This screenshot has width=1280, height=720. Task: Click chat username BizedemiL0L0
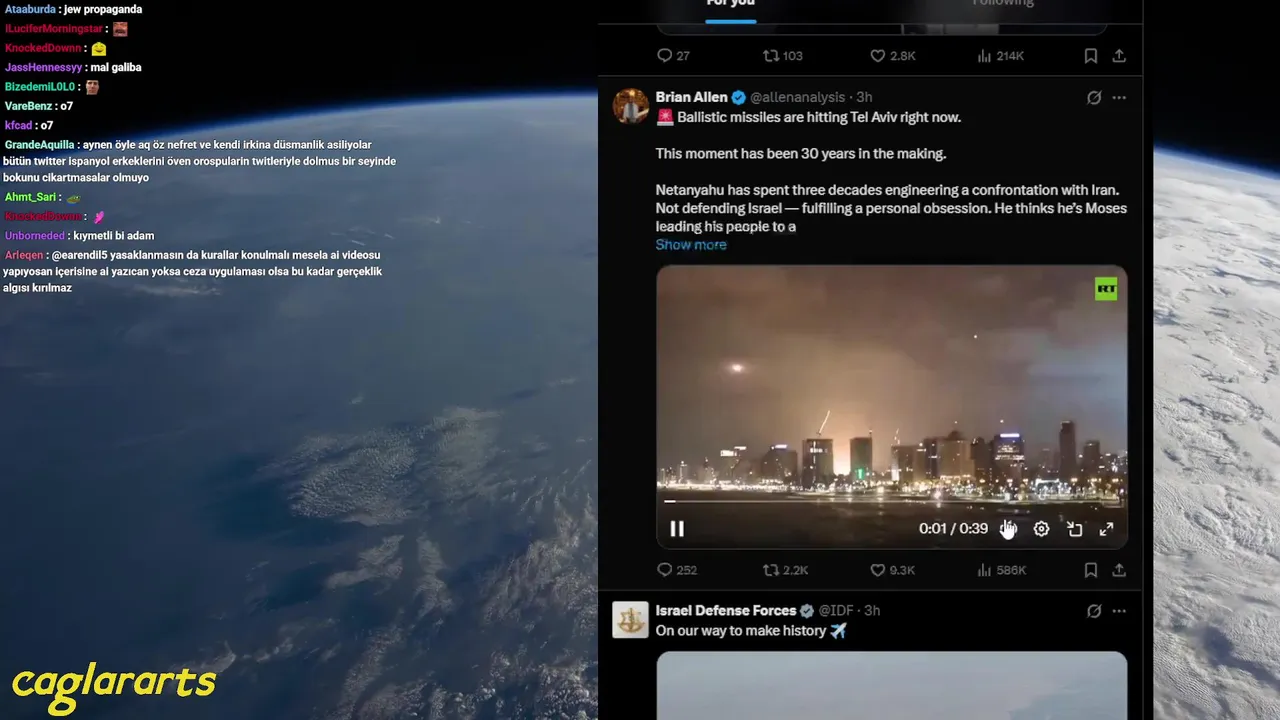point(40,87)
